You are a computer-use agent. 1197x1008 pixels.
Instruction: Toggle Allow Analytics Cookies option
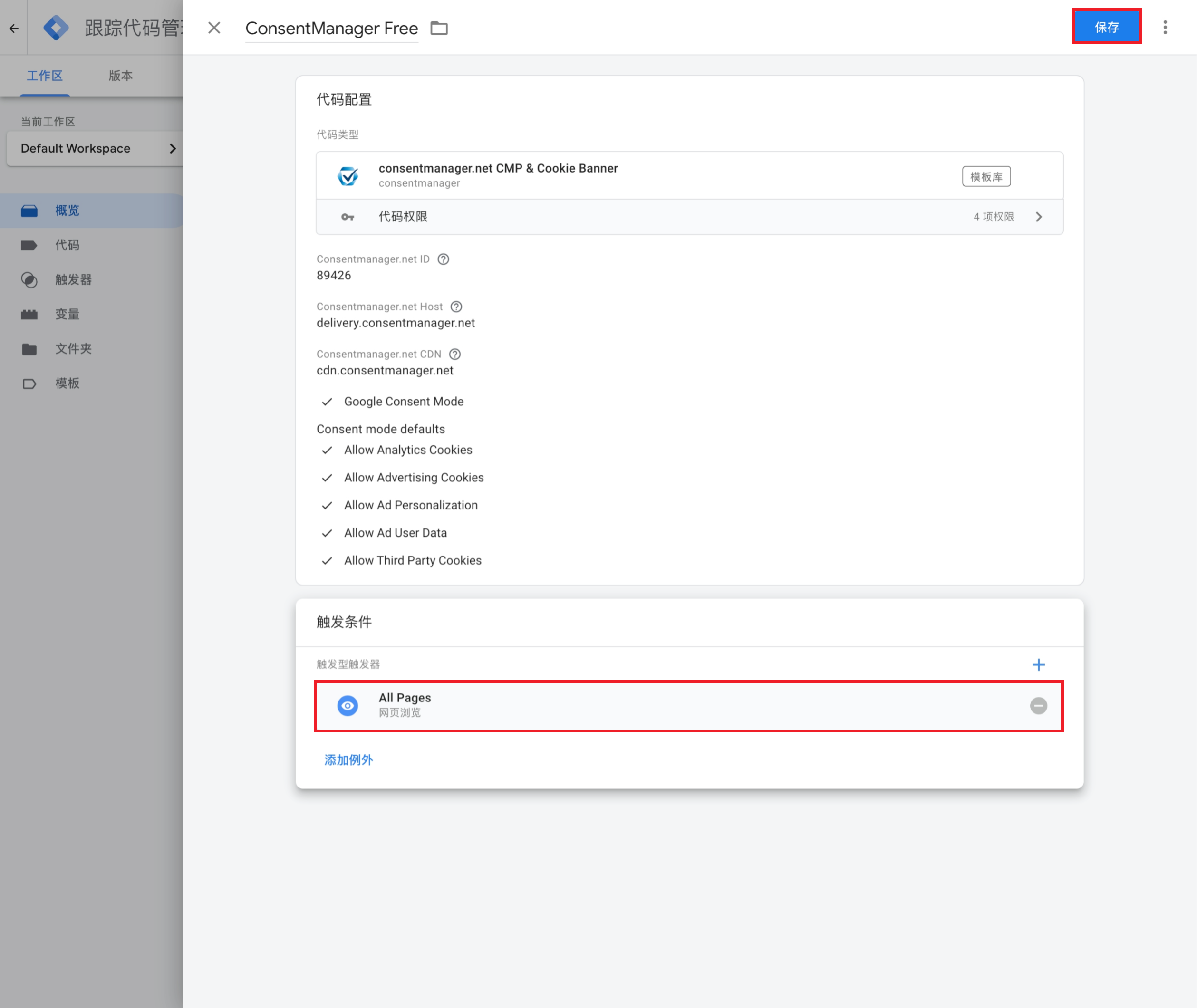327,450
